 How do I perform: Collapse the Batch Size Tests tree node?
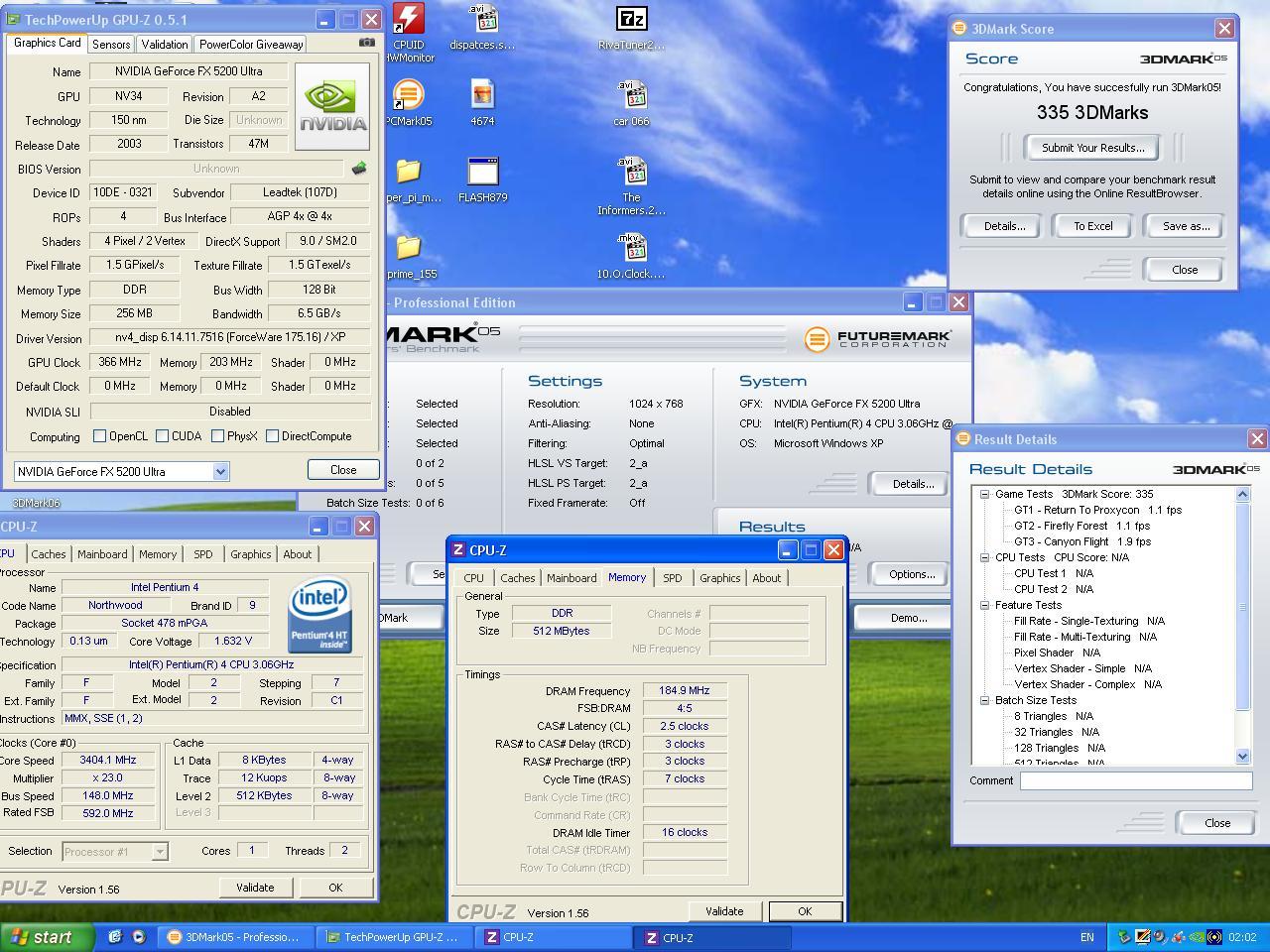pos(984,700)
